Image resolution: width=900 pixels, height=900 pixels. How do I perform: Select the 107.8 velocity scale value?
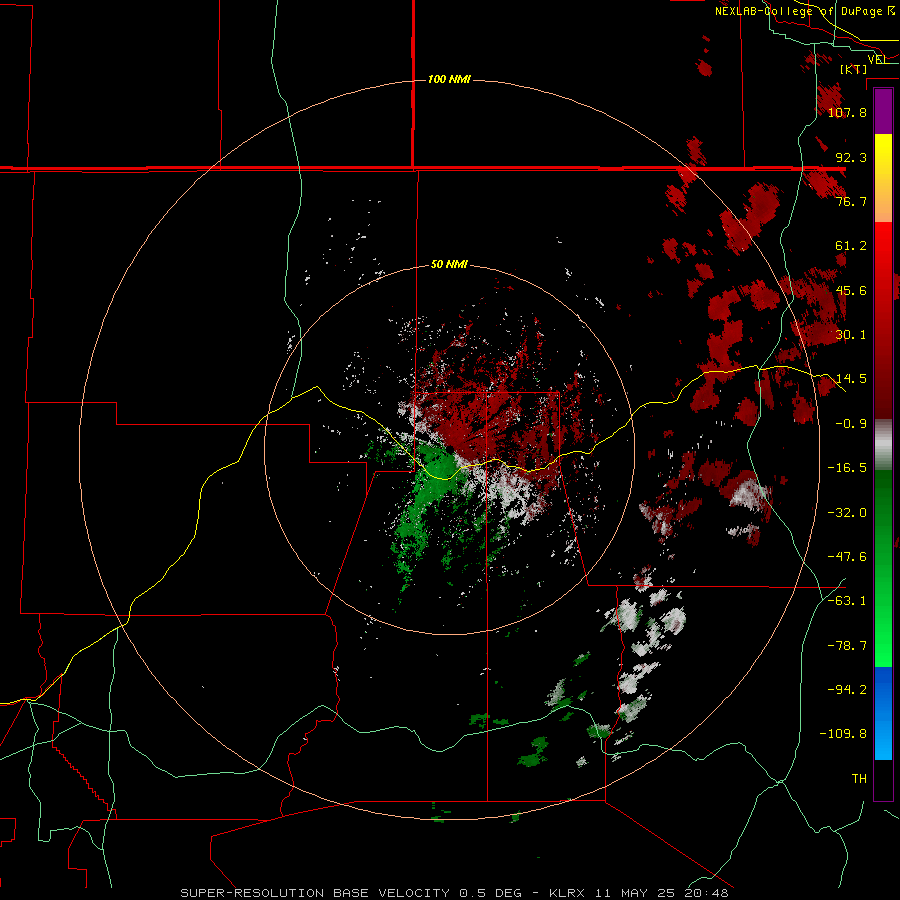click(x=847, y=112)
